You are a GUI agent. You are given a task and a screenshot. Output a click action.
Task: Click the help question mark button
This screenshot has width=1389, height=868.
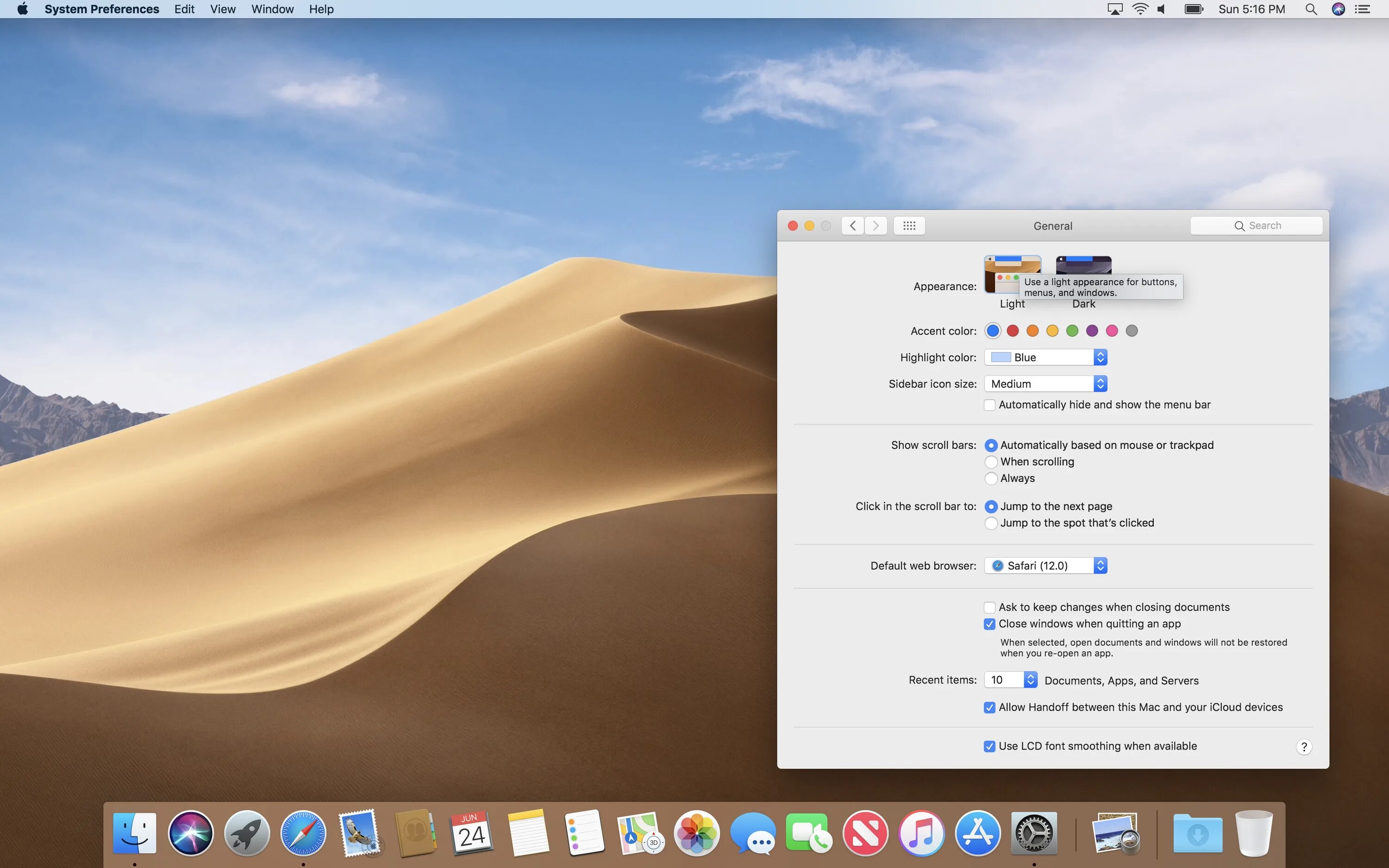coord(1303,746)
